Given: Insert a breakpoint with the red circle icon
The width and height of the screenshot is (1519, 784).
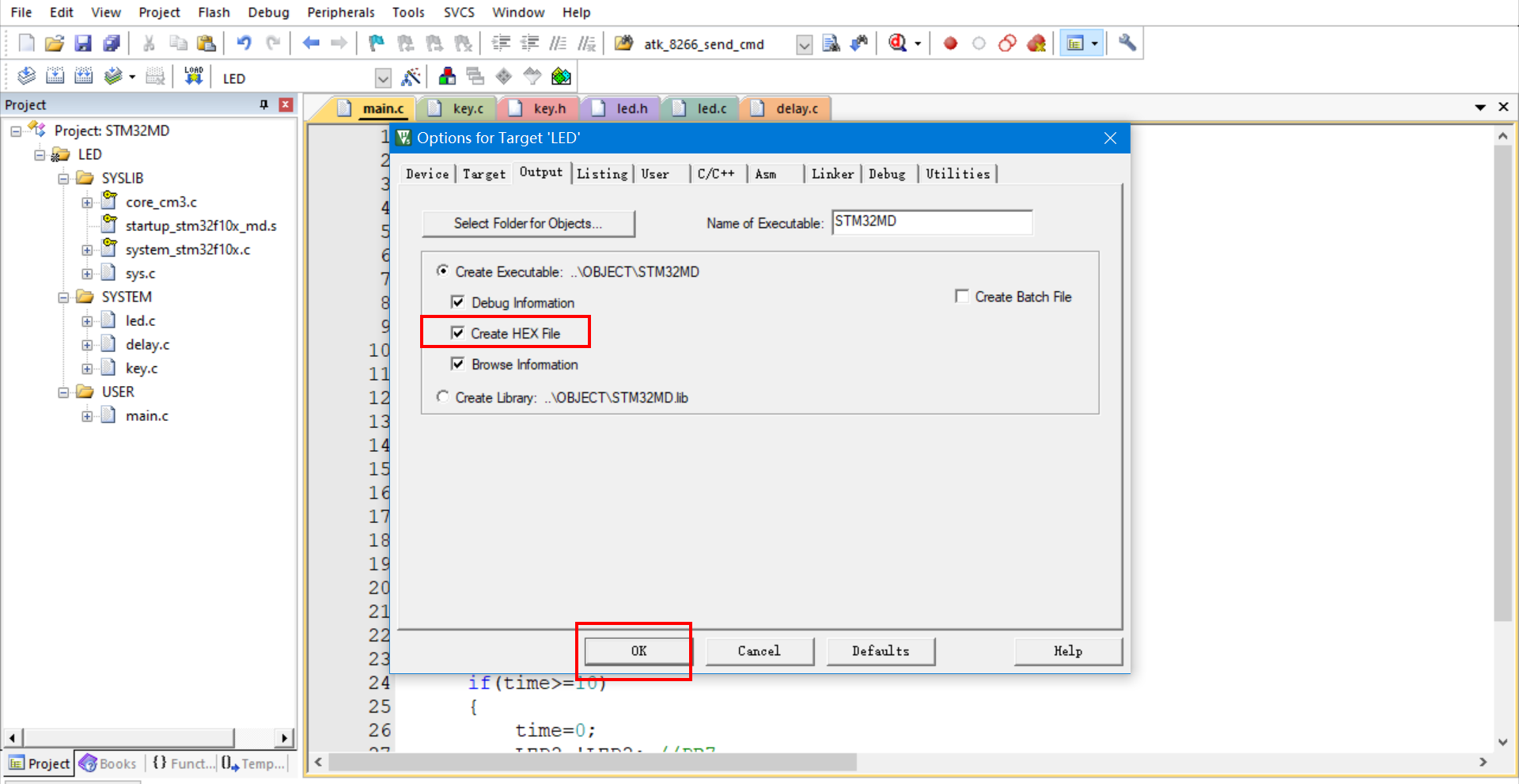Looking at the screenshot, I should (950, 44).
